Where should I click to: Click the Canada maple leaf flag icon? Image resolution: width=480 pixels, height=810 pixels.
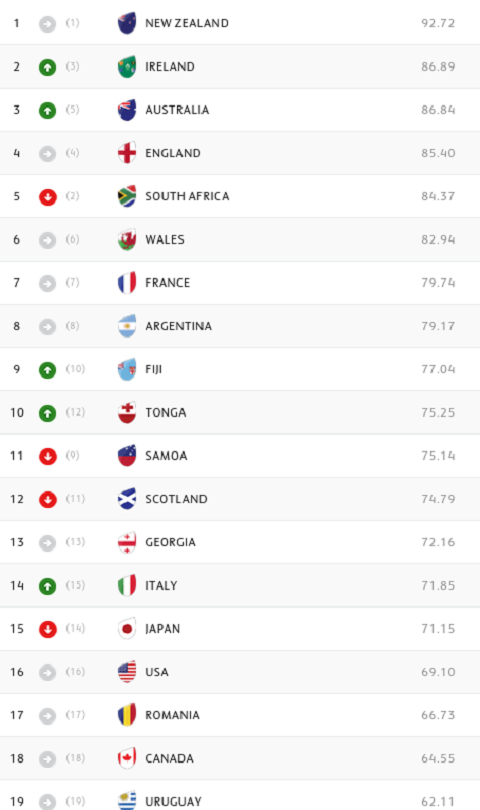[127, 758]
